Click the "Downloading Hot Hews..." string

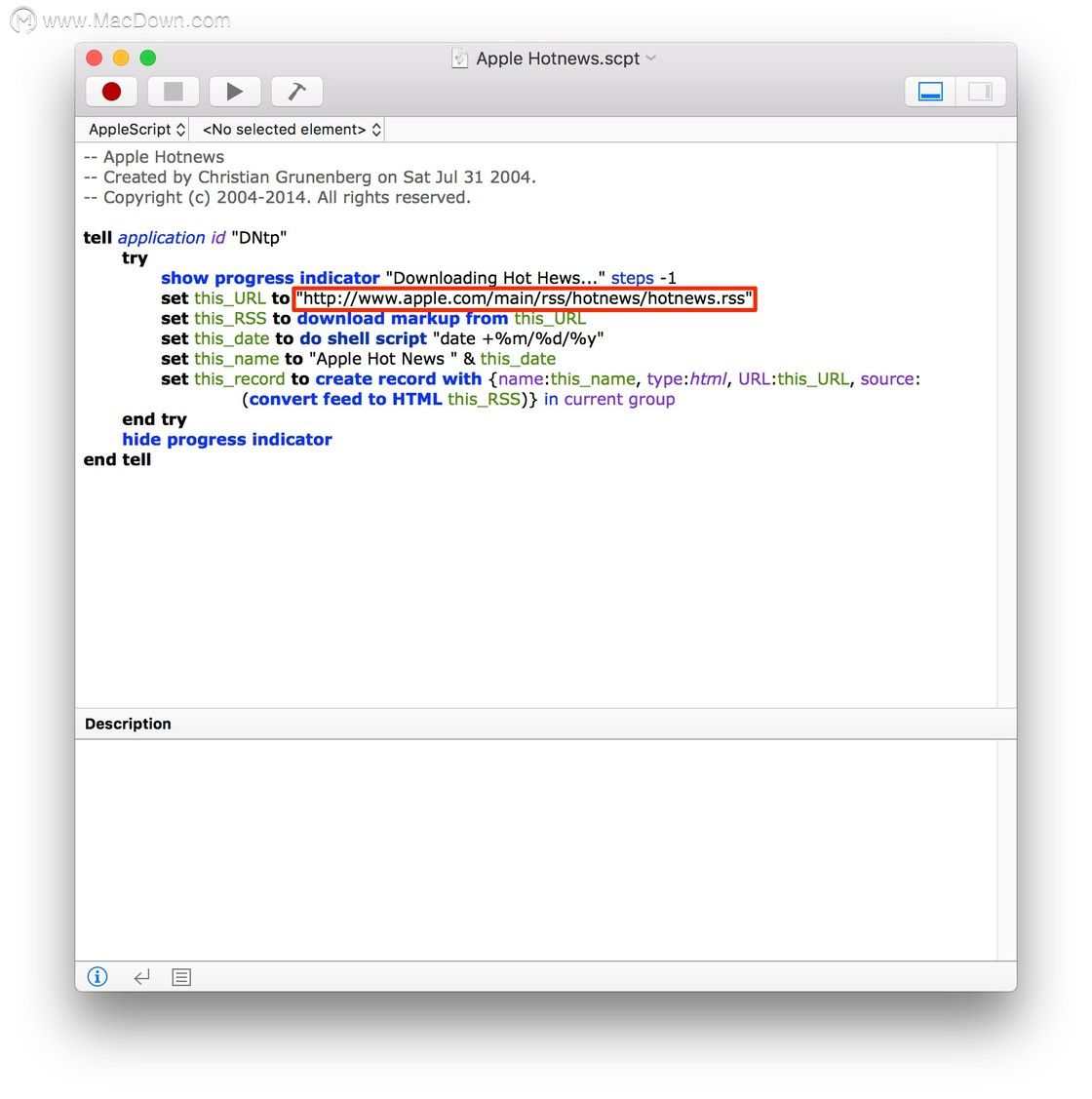point(495,278)
